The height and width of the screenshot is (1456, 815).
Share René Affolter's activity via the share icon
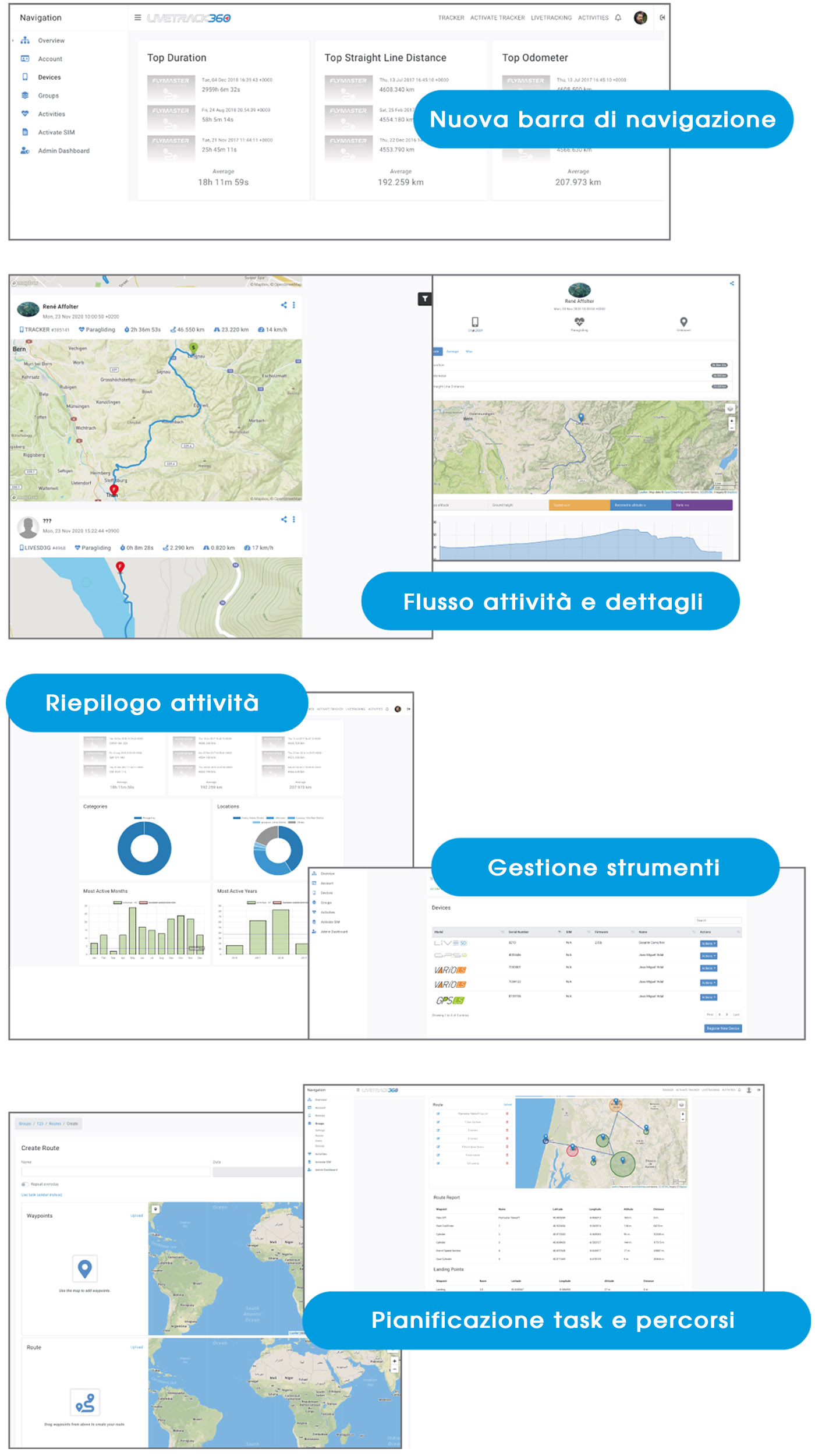(284, 305)
